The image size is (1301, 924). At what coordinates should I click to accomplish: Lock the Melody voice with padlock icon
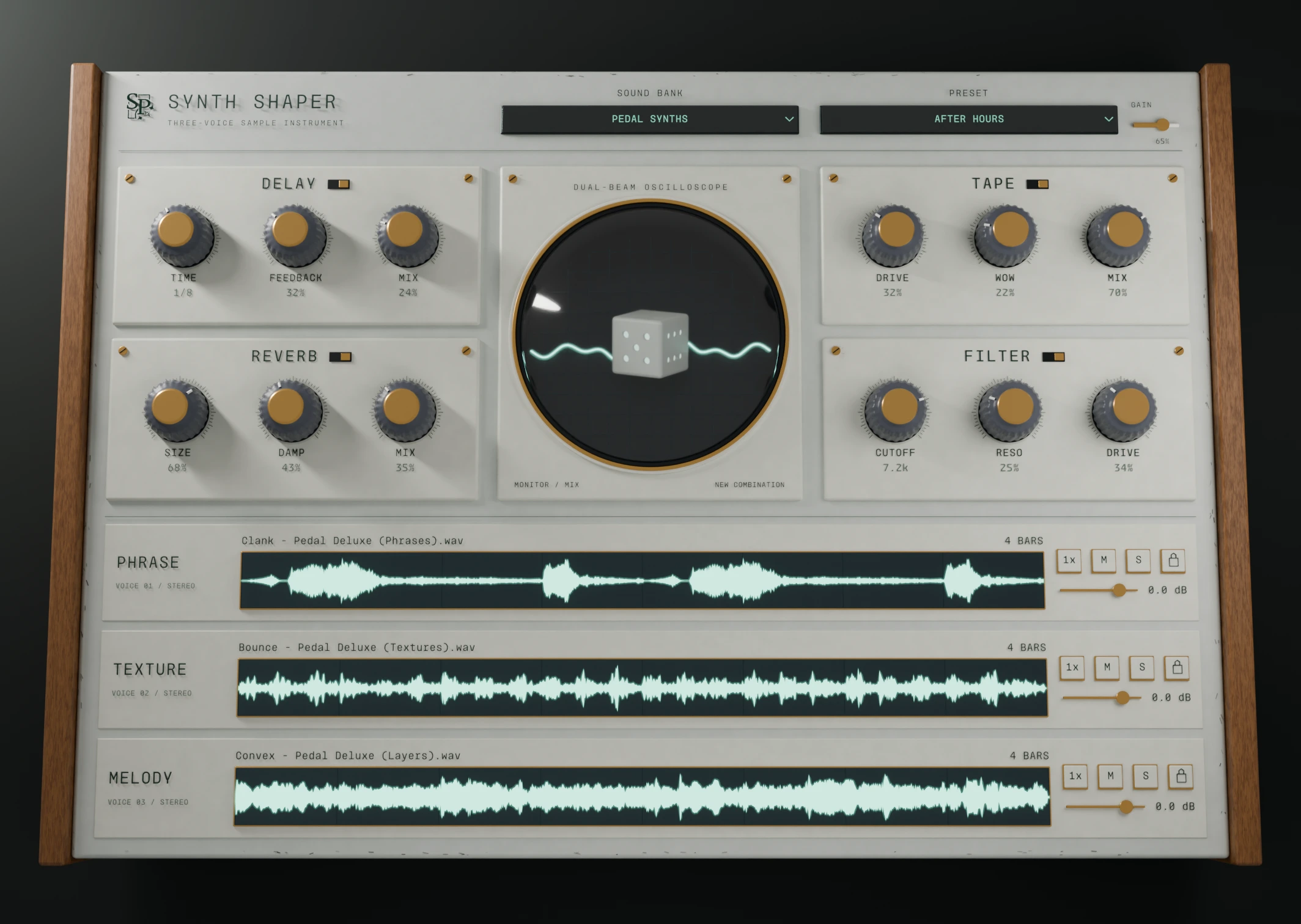point(1181,776)
